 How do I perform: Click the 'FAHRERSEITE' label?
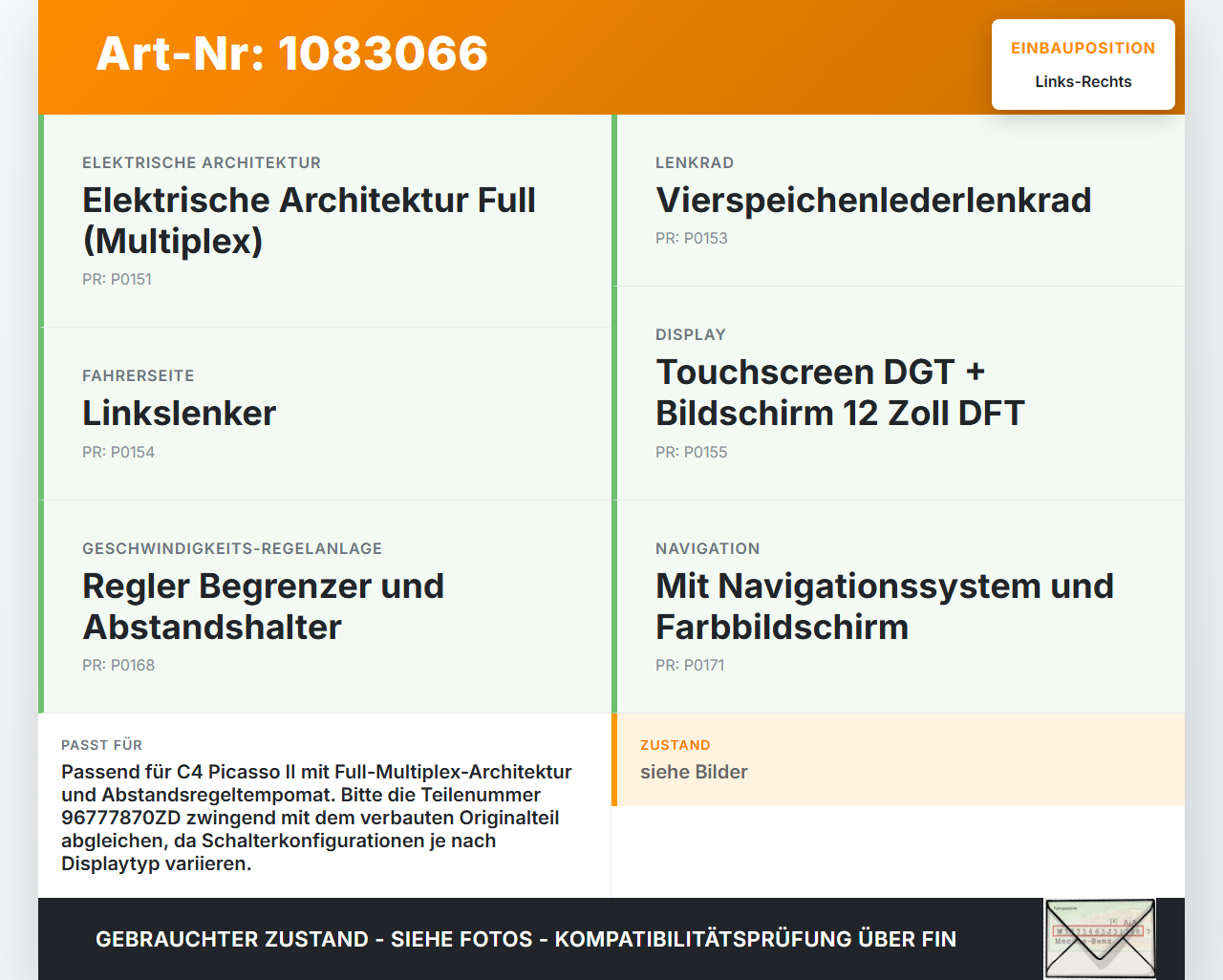pyautogui.click(x=139, y=375)
